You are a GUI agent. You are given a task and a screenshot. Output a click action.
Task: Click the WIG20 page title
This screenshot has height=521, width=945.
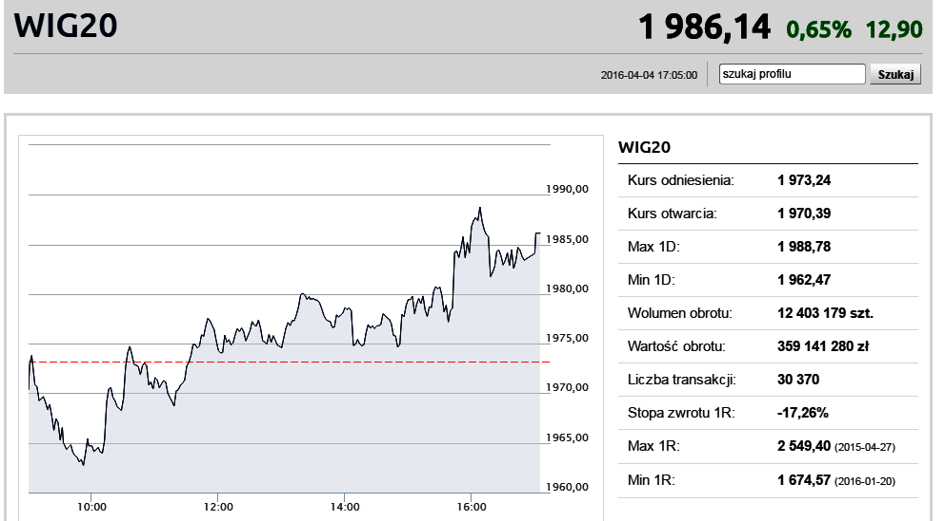(66, 26)
